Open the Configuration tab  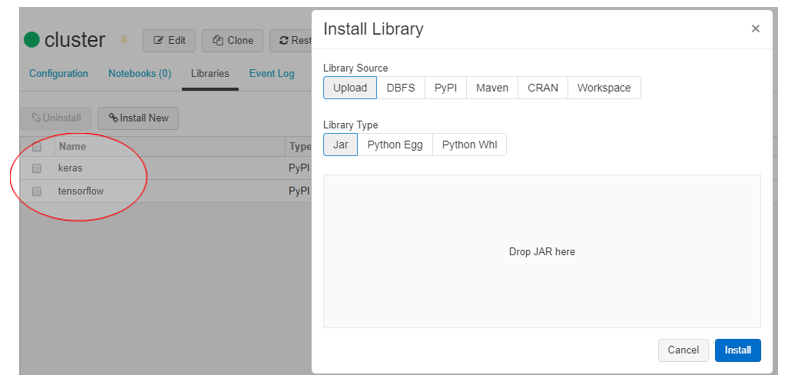coord(59,73)
